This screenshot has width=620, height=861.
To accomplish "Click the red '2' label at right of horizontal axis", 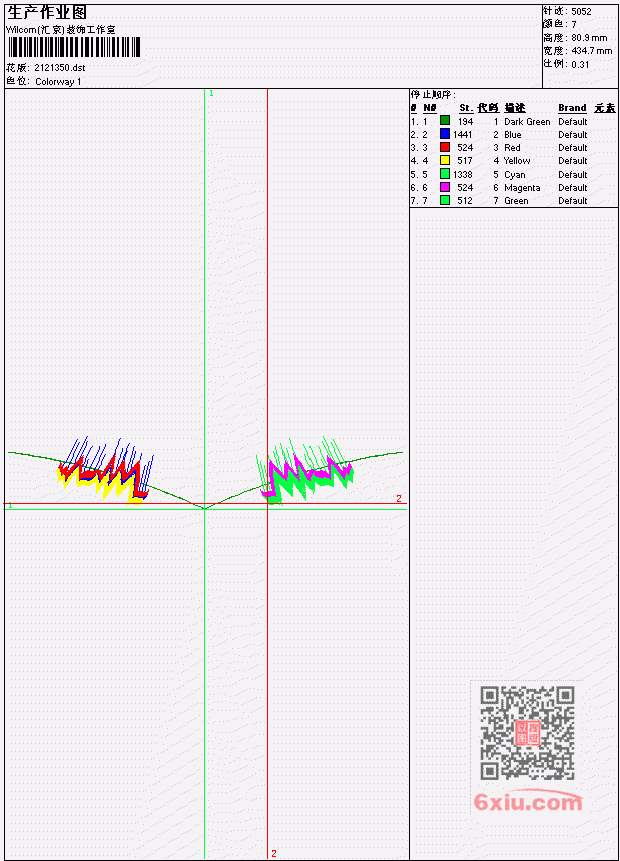I will (x=399, y=499).
